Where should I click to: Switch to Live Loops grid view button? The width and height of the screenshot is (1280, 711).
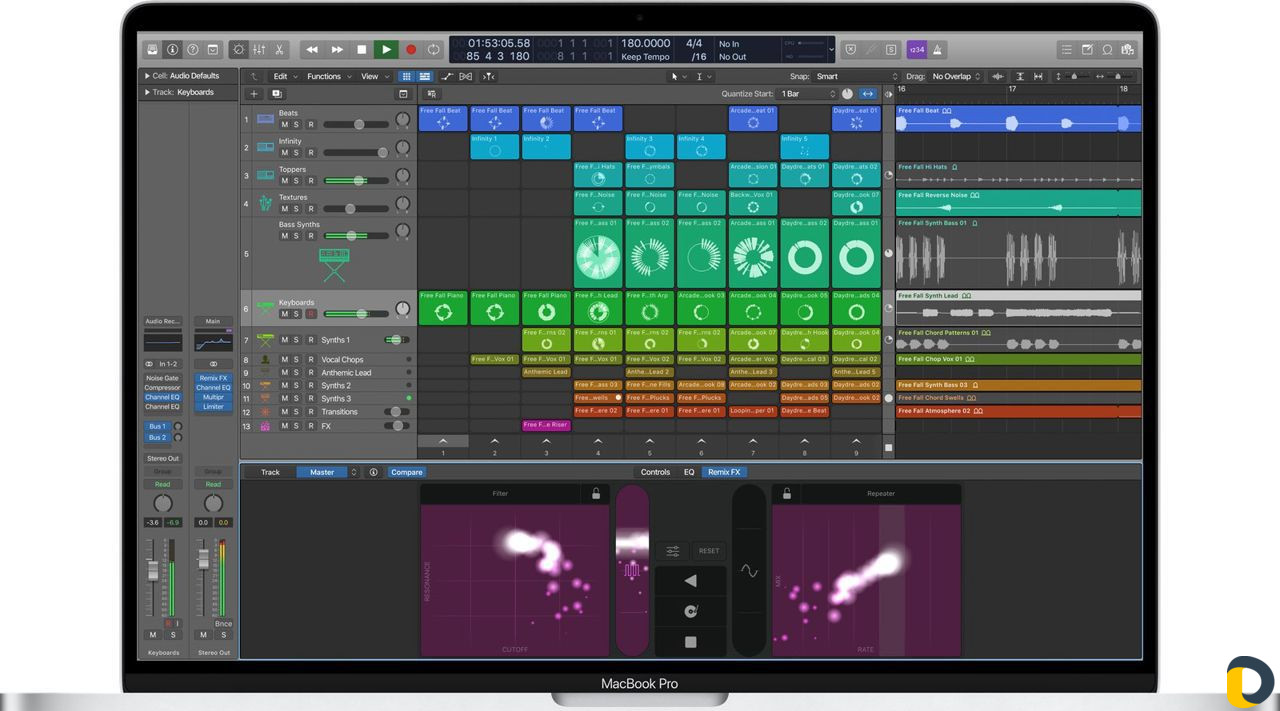point(407,76)
